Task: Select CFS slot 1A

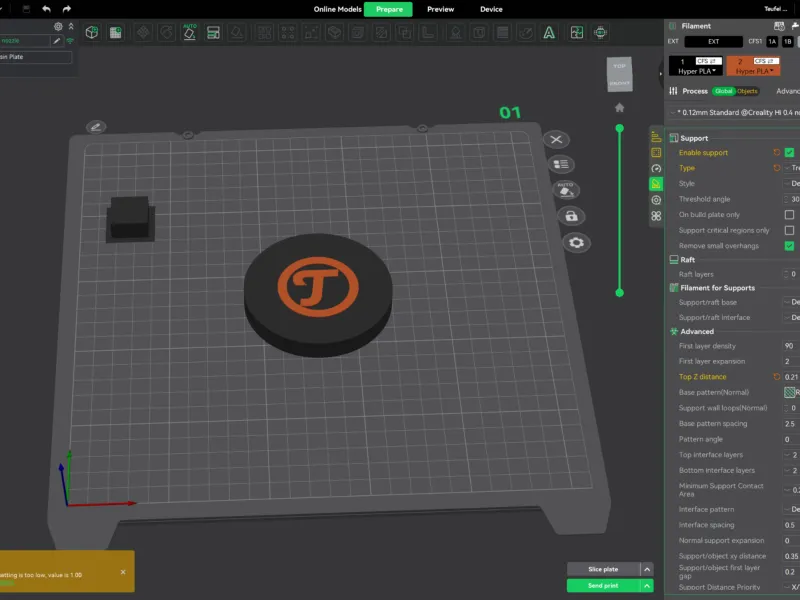Action: tap(772, 42)
